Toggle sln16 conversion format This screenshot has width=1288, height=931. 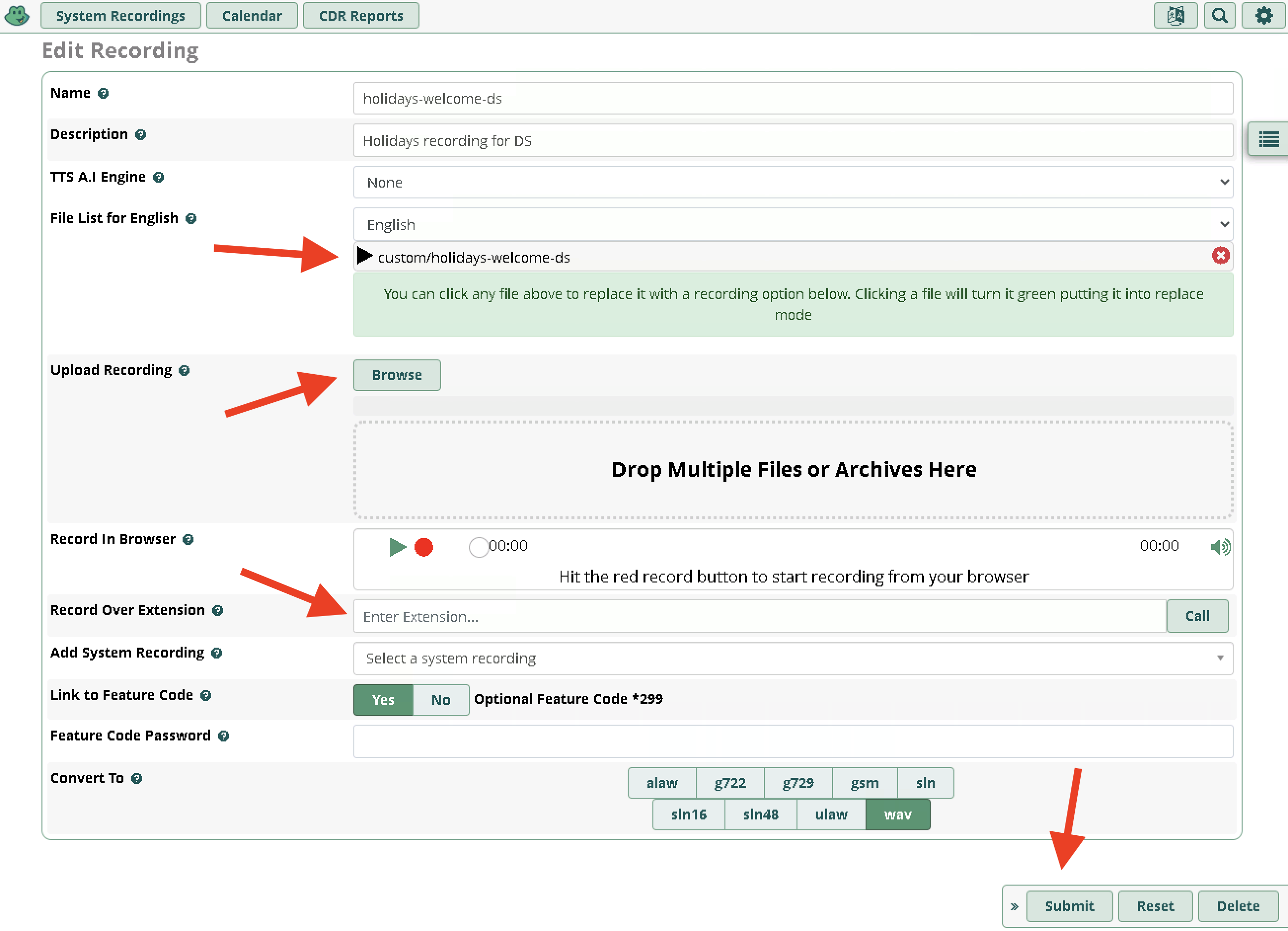(x=689, y=815)
